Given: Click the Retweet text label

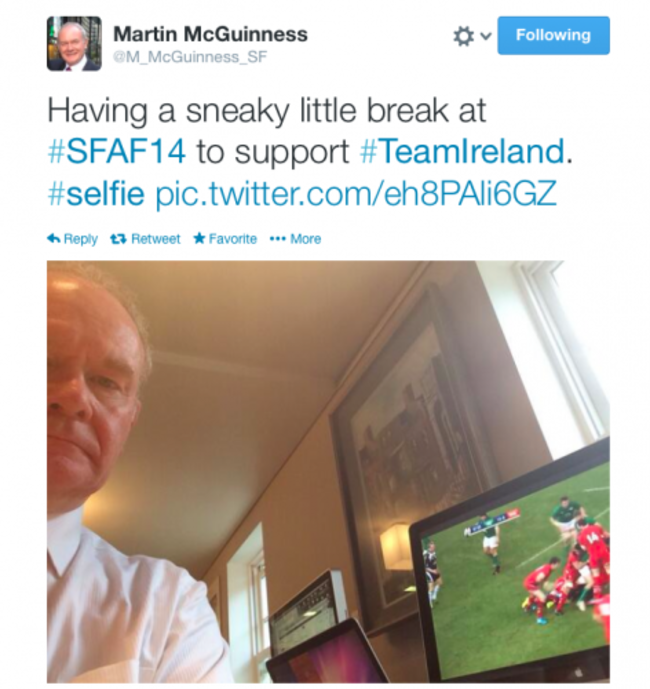Looking at the screenshot, I should click(x=156, y=239).
